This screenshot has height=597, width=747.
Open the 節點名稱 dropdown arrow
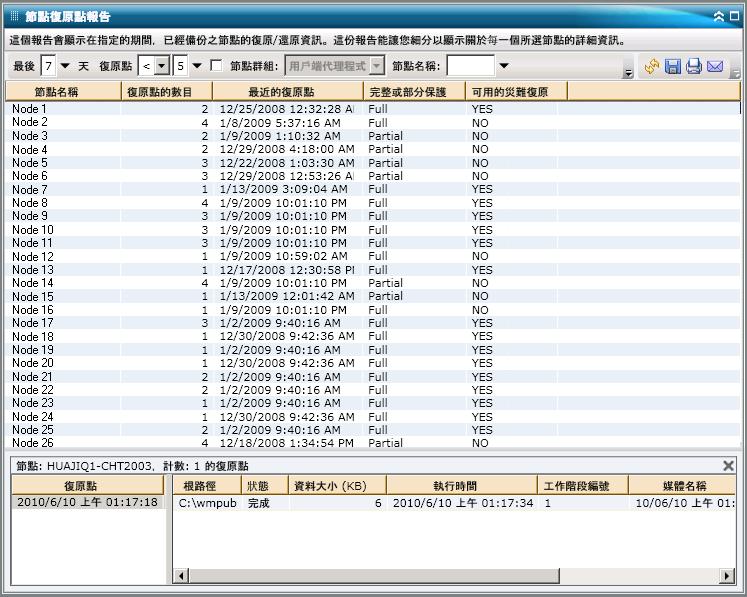pyautogui.click(x=504, y=66)
